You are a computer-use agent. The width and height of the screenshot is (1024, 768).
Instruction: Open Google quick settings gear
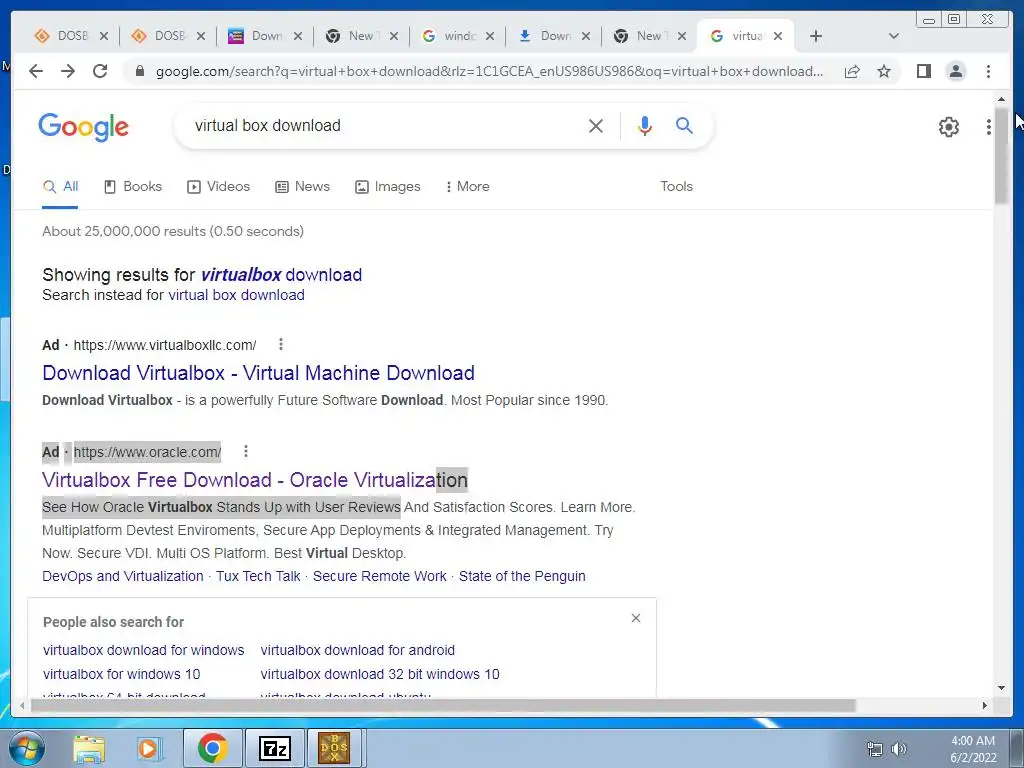click(949, 127)
